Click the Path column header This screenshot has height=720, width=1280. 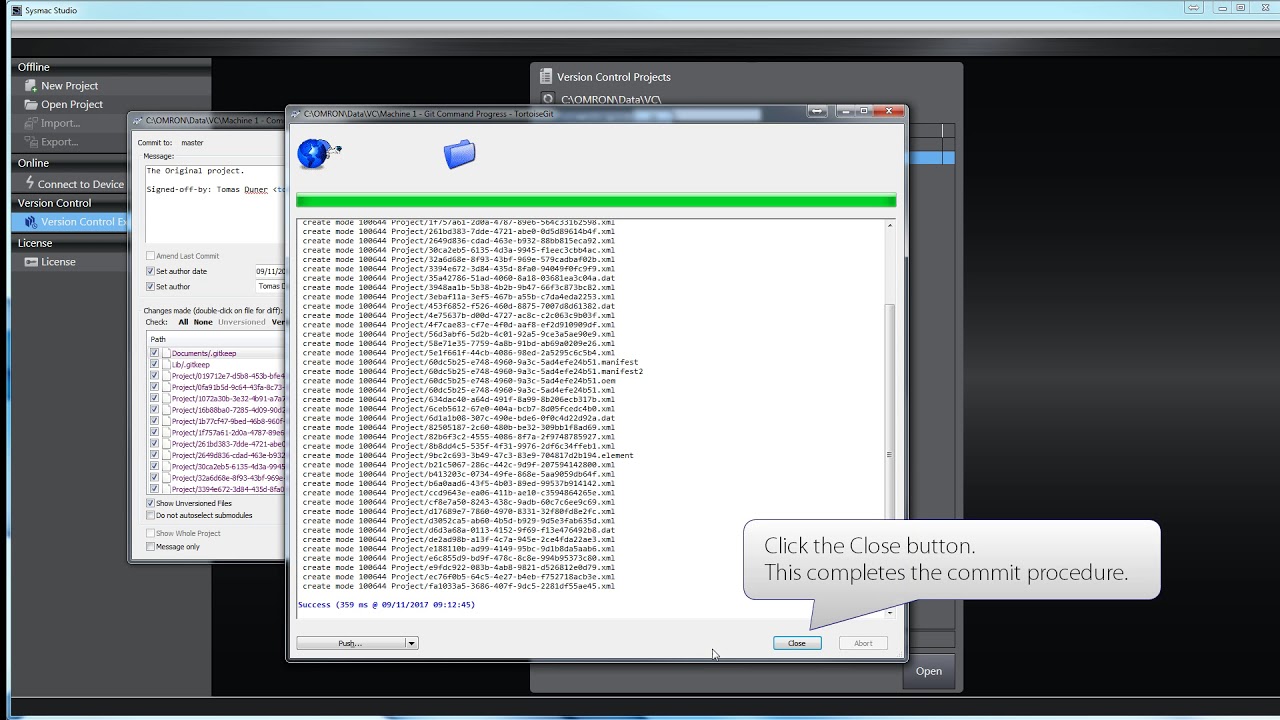pyautogui.click(x=216, y=339)
